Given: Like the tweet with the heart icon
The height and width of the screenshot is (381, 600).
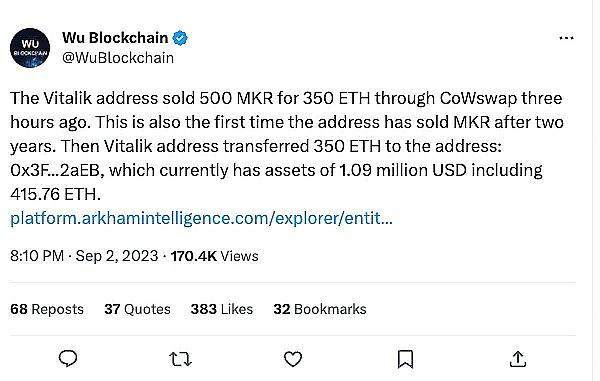Looking at the screenshot, I should 293,359.
